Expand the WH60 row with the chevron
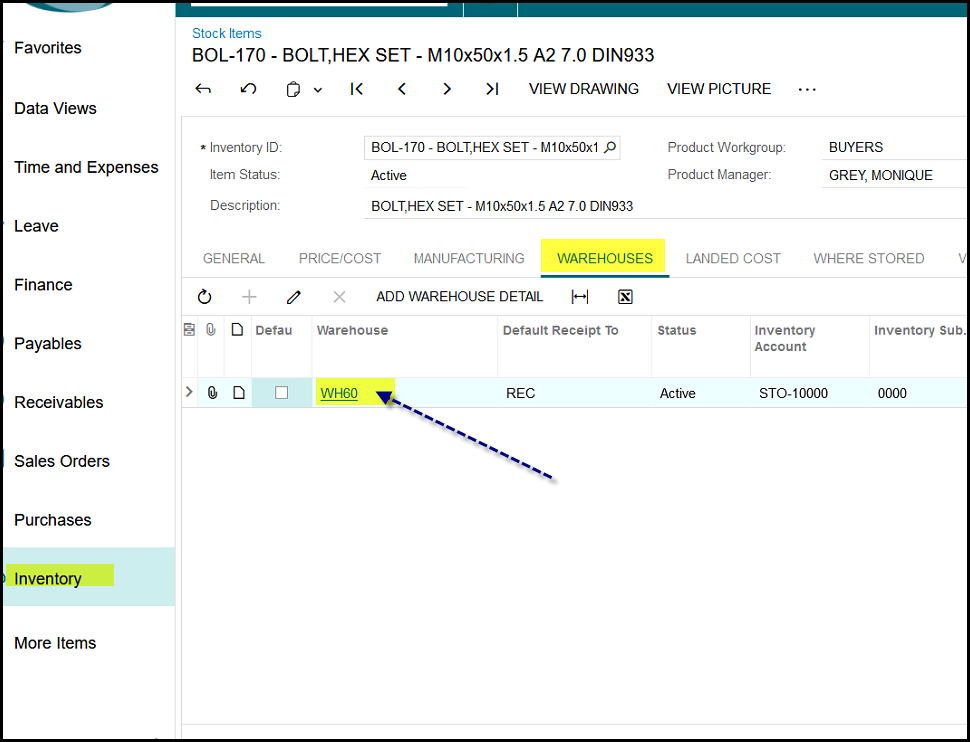The width and height of the screenshot is (970, 742). pos(190,393)
